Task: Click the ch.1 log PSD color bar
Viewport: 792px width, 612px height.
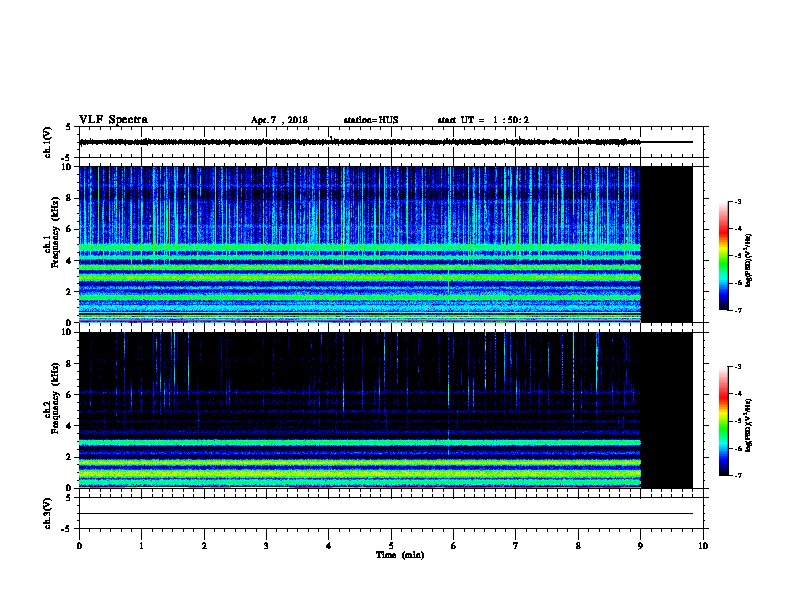Action: [723, 256]
